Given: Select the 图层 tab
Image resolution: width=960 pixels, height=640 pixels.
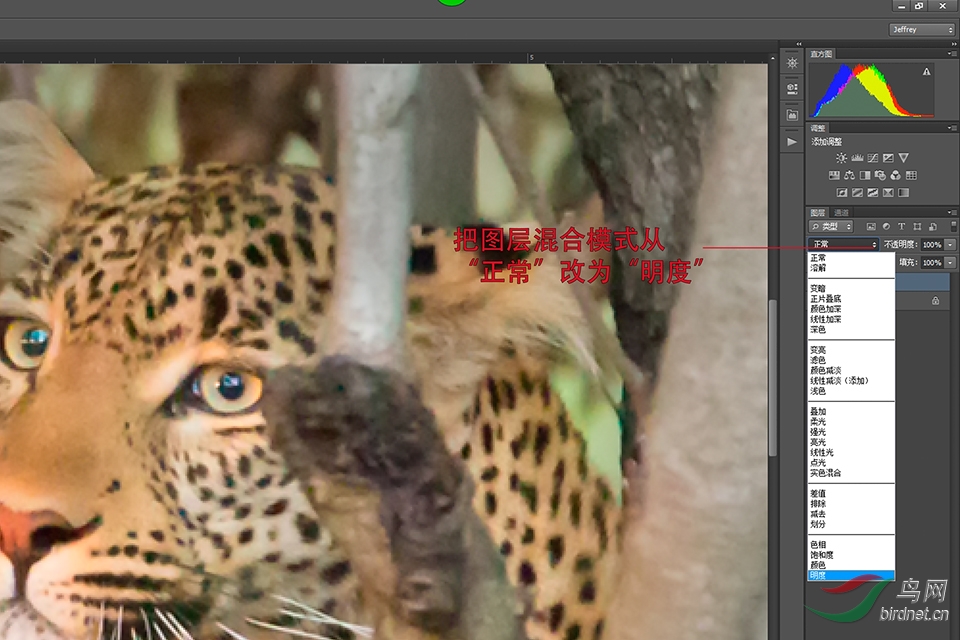Looking at the screenshot, I should tap(818, 213).
